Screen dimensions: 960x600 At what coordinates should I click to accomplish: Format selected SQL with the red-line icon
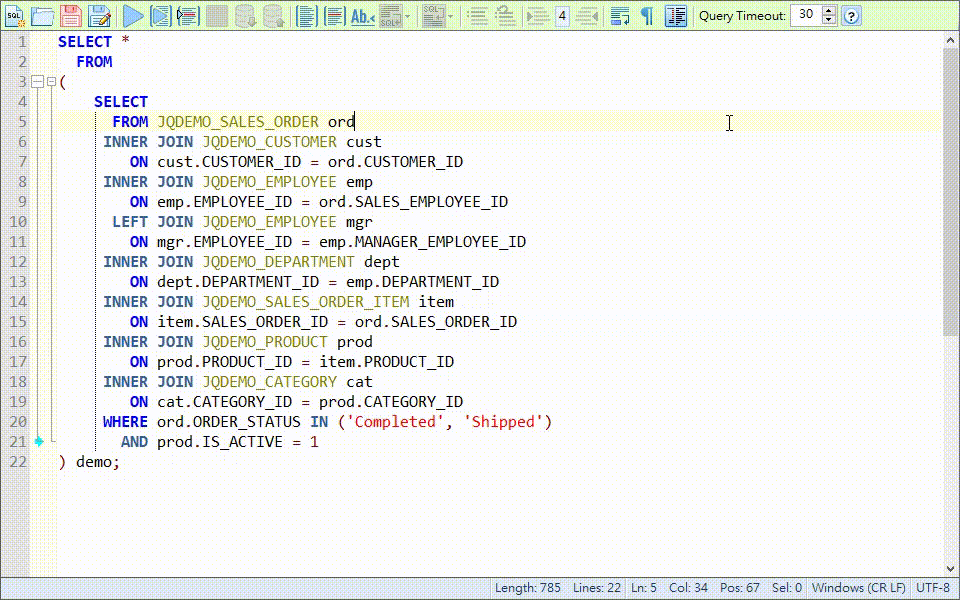pyautogui.click(x=335, y=16)
